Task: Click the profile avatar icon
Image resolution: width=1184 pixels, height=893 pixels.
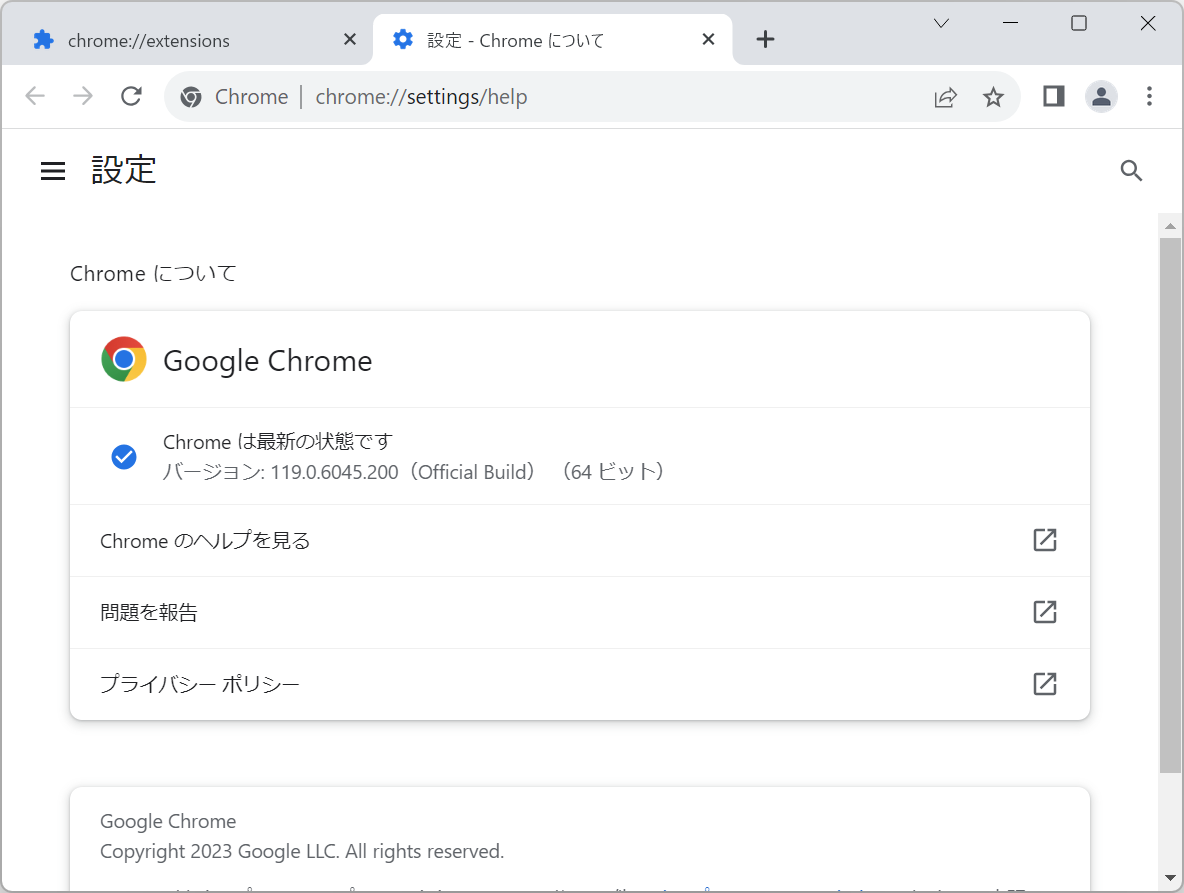Action: [x=1101, y=96]
